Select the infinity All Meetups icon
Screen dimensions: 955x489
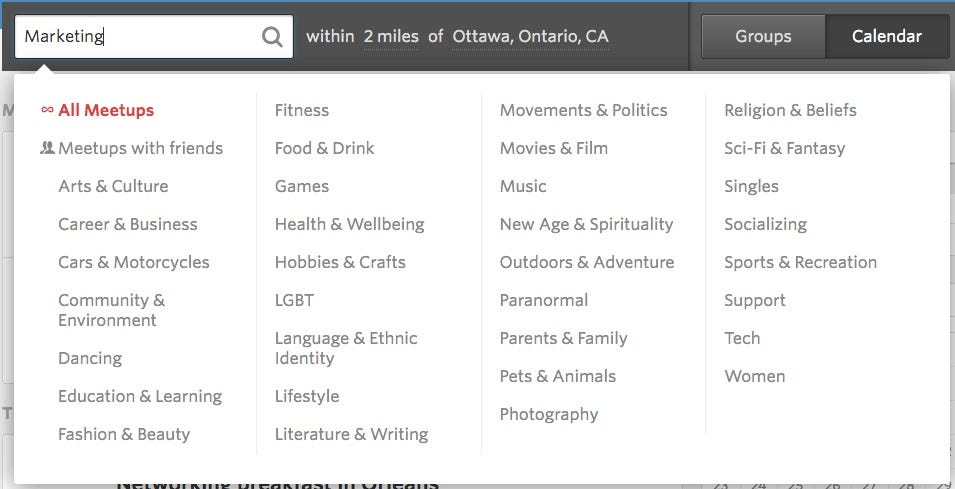(47, 110)
